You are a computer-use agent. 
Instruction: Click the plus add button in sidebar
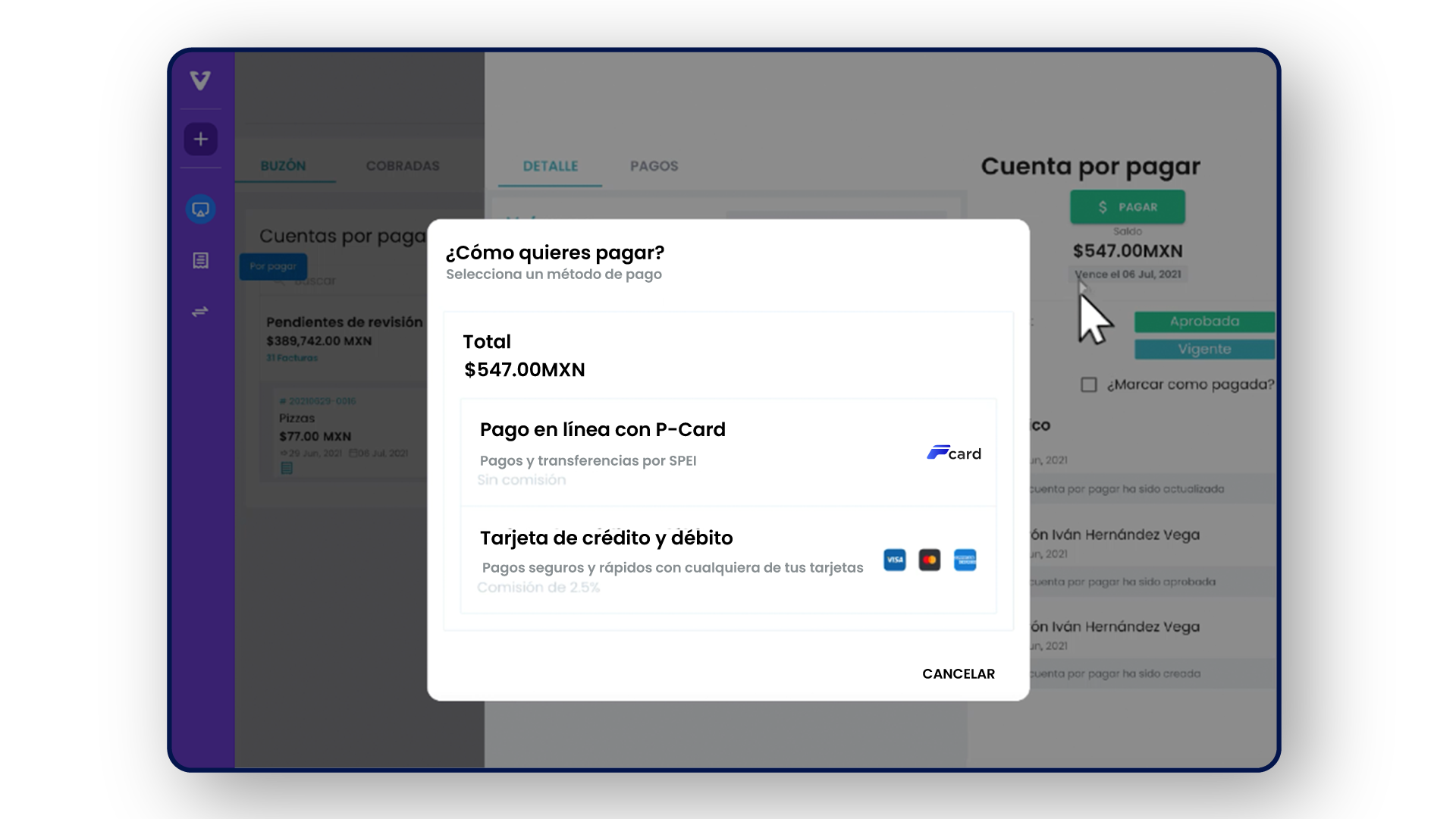200,139
